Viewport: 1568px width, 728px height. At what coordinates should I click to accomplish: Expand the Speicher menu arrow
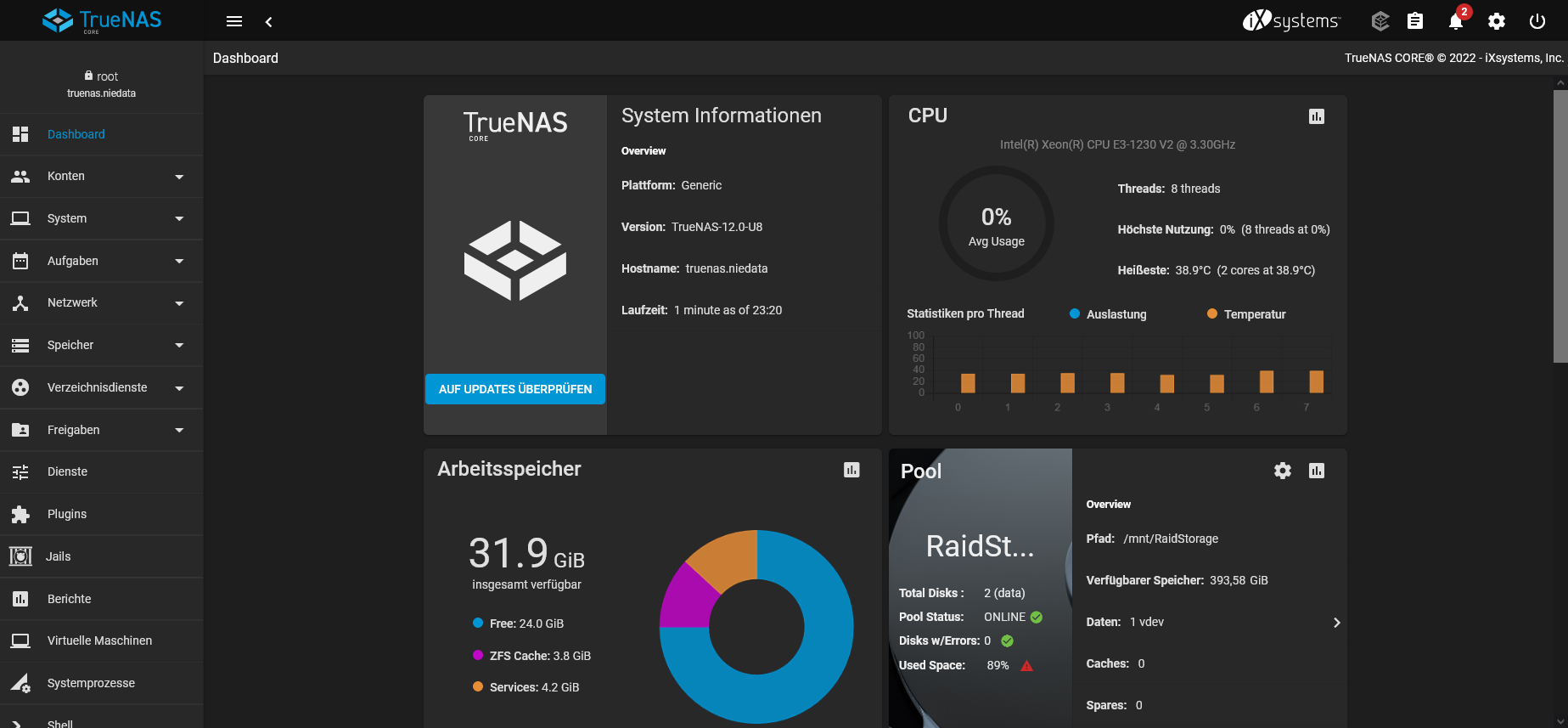[x=179, y=345]
